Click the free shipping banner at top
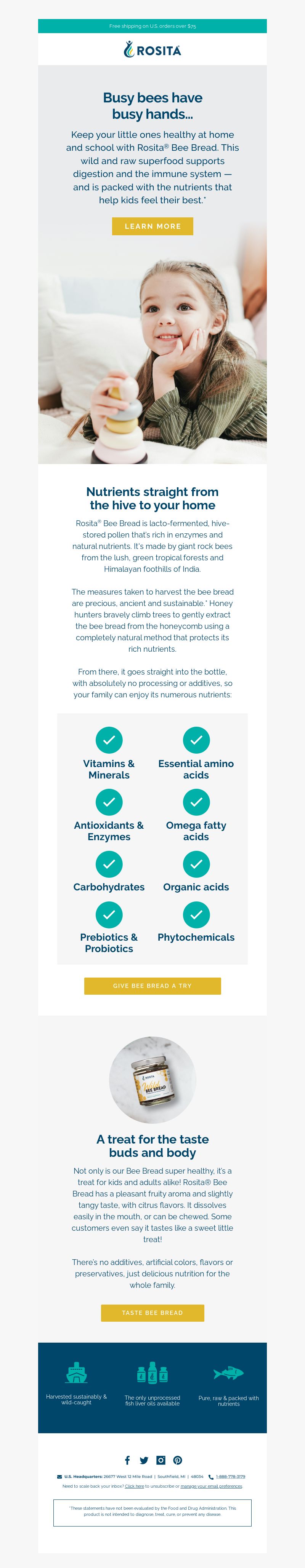 click(152, 26)
